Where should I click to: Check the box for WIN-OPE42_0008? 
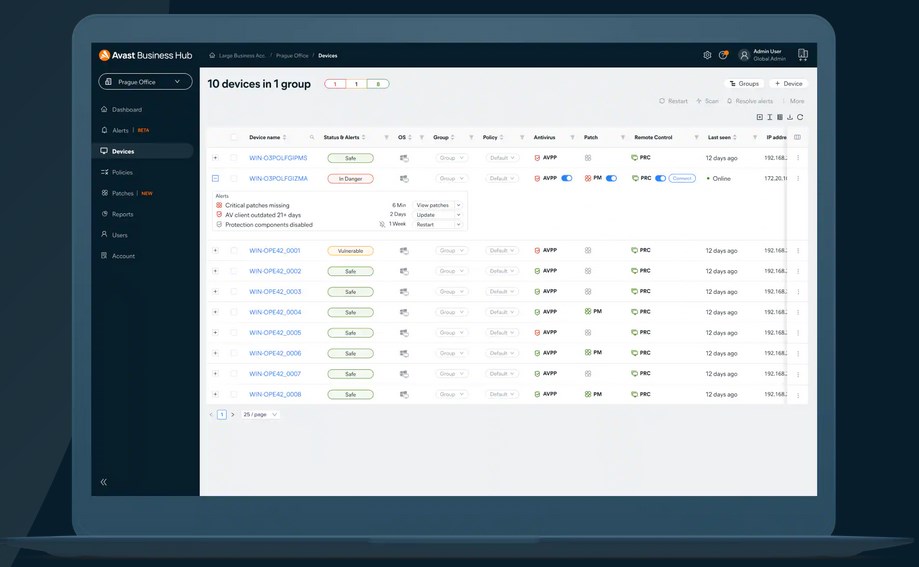click(234, 394)
